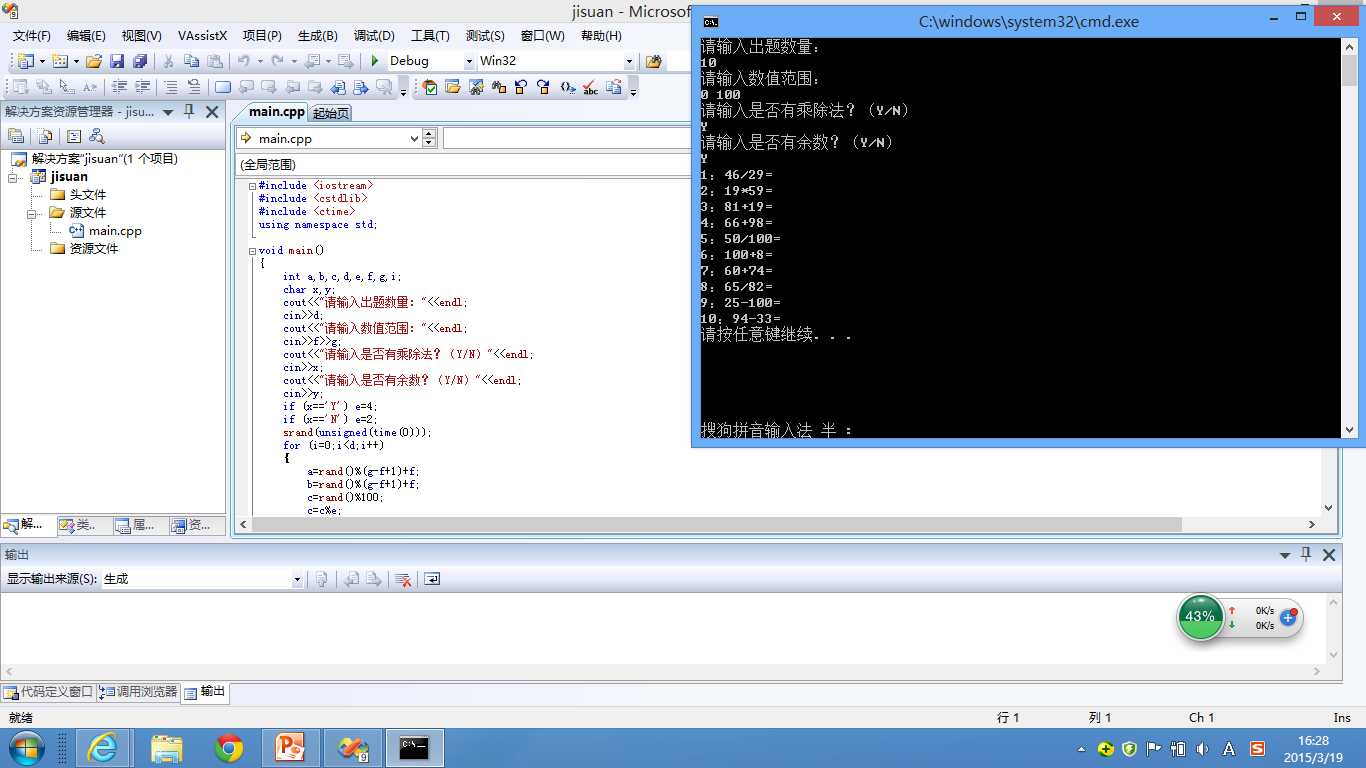Click the Paste toolbar icon
The height and width of the screenshot is (768, 1366).
click(213, 61)
